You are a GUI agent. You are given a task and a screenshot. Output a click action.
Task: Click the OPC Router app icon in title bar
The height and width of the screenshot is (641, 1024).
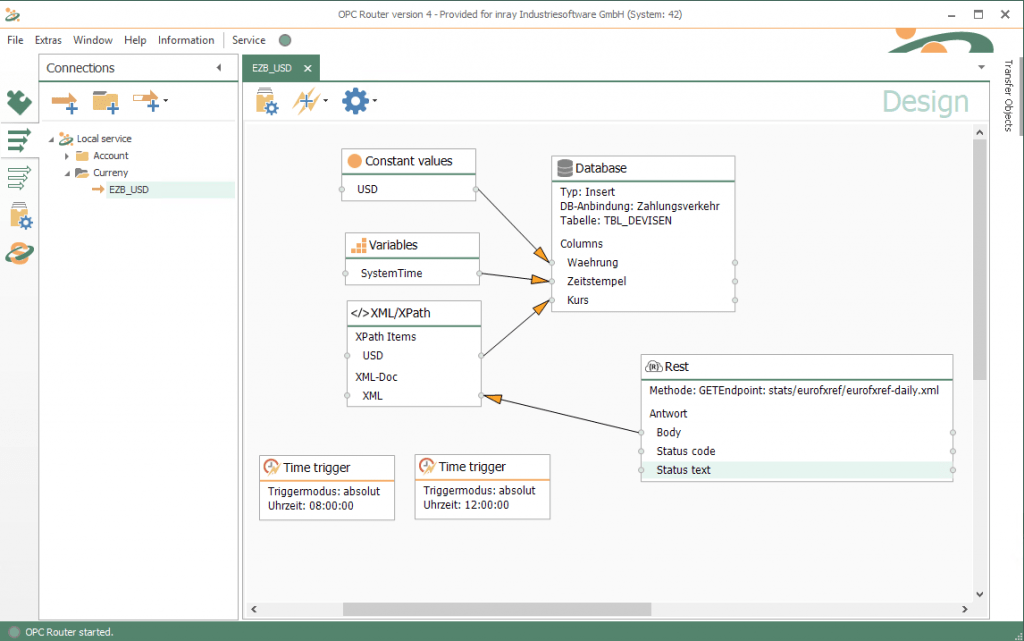click(x=12, y=14)
